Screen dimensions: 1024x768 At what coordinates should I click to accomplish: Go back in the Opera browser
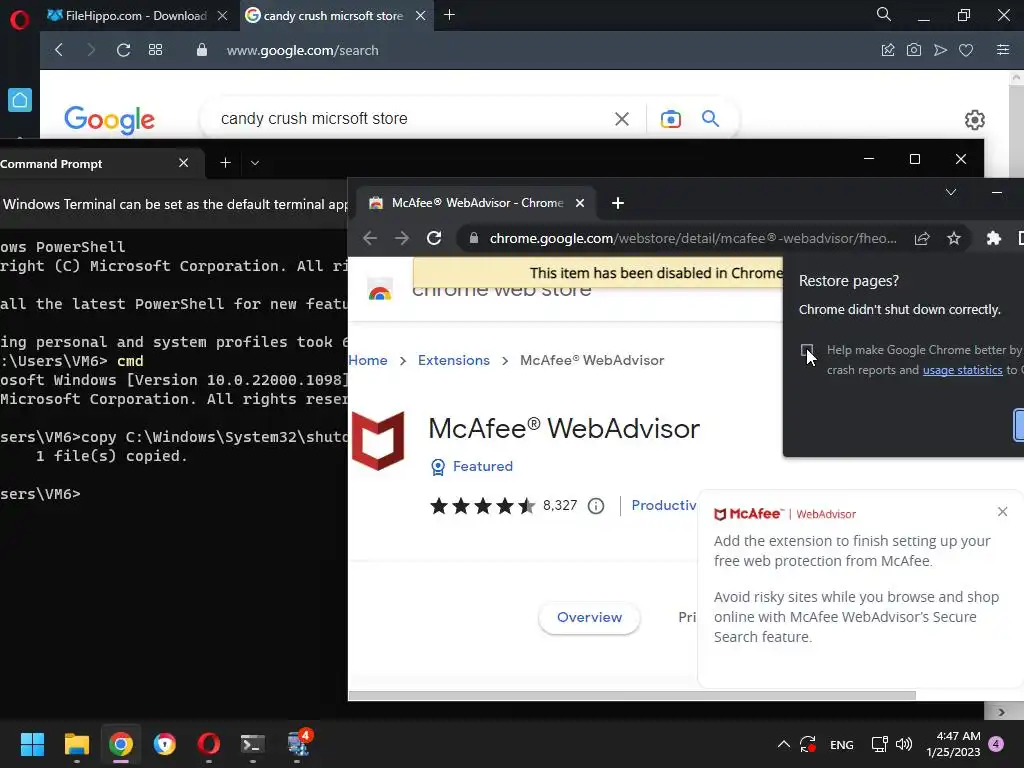pyautogui.click(x=59, y=50)
